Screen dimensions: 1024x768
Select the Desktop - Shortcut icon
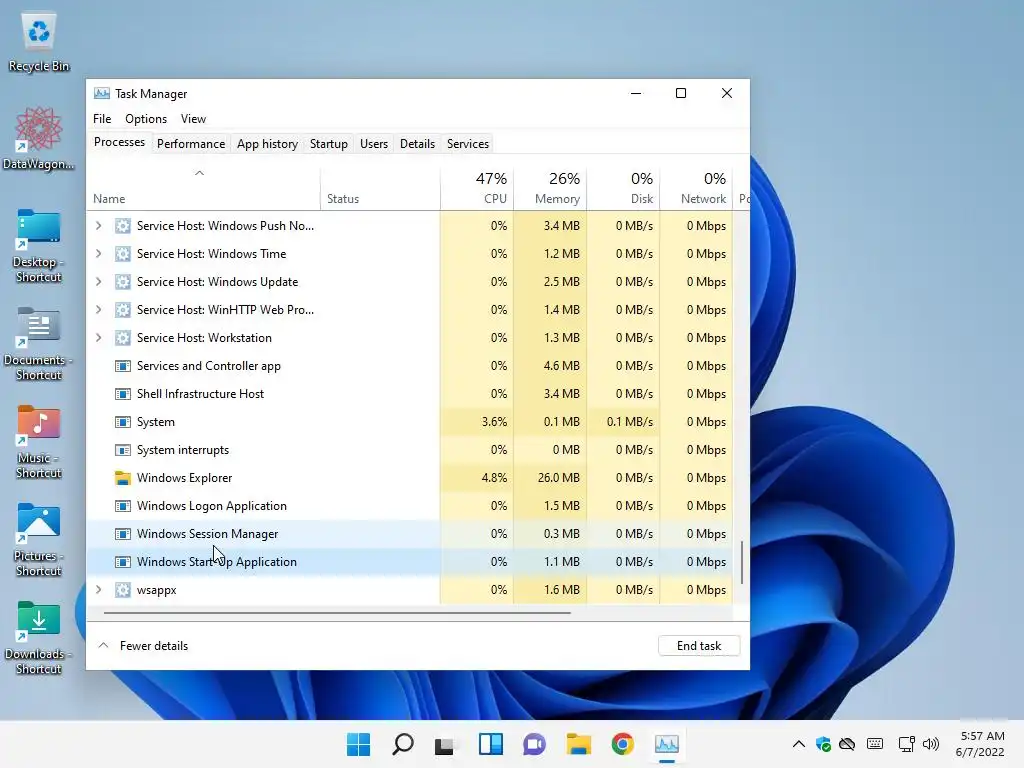pos(39,245)
